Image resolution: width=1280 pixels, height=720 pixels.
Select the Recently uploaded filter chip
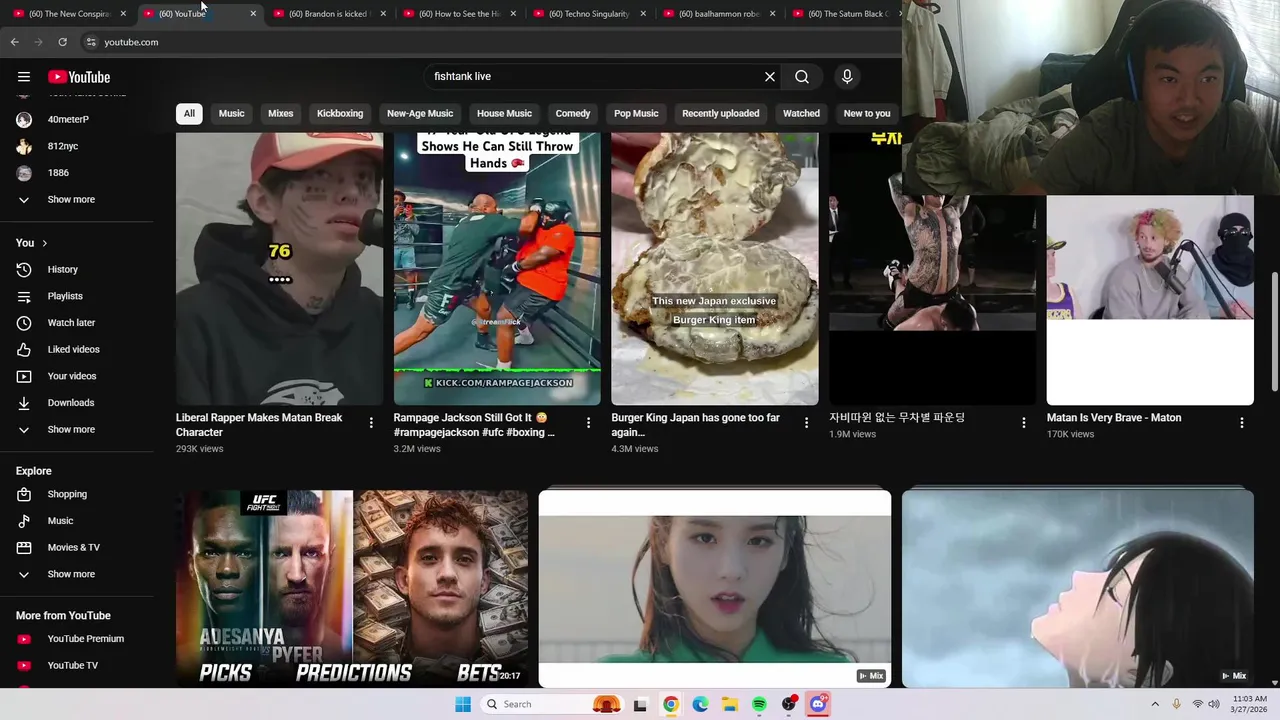pos(720,113)
